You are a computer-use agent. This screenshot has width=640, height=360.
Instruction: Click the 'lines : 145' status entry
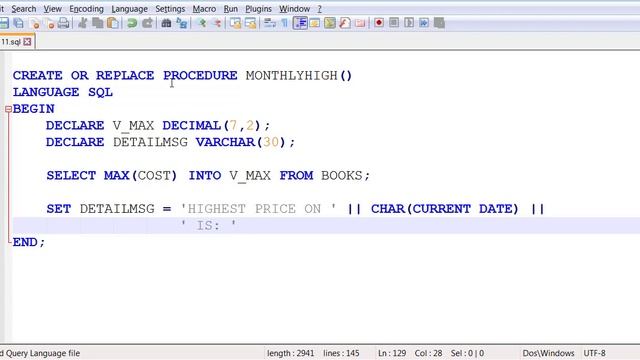pos(341,353)
